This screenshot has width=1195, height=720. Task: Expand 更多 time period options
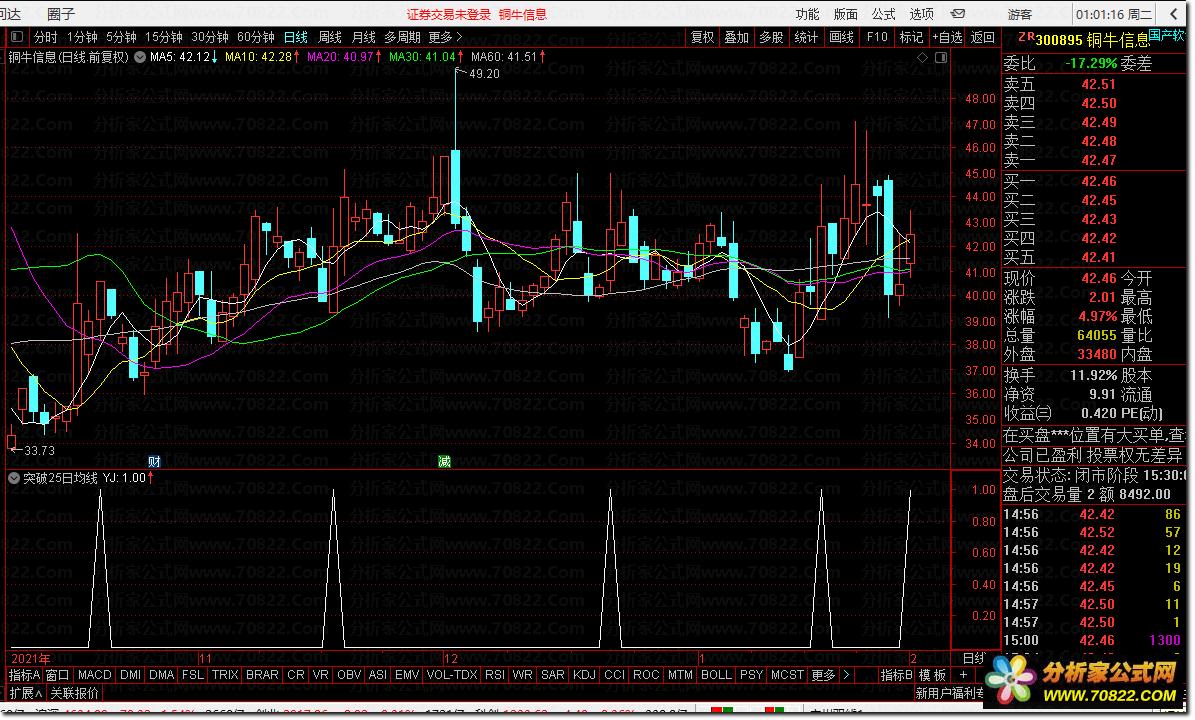tap(445, 37)
